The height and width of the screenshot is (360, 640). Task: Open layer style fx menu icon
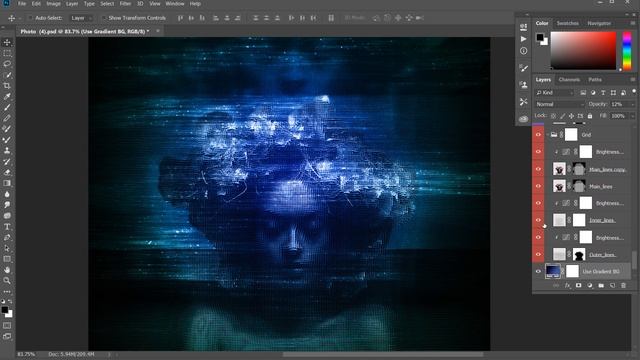pos(567,286)
